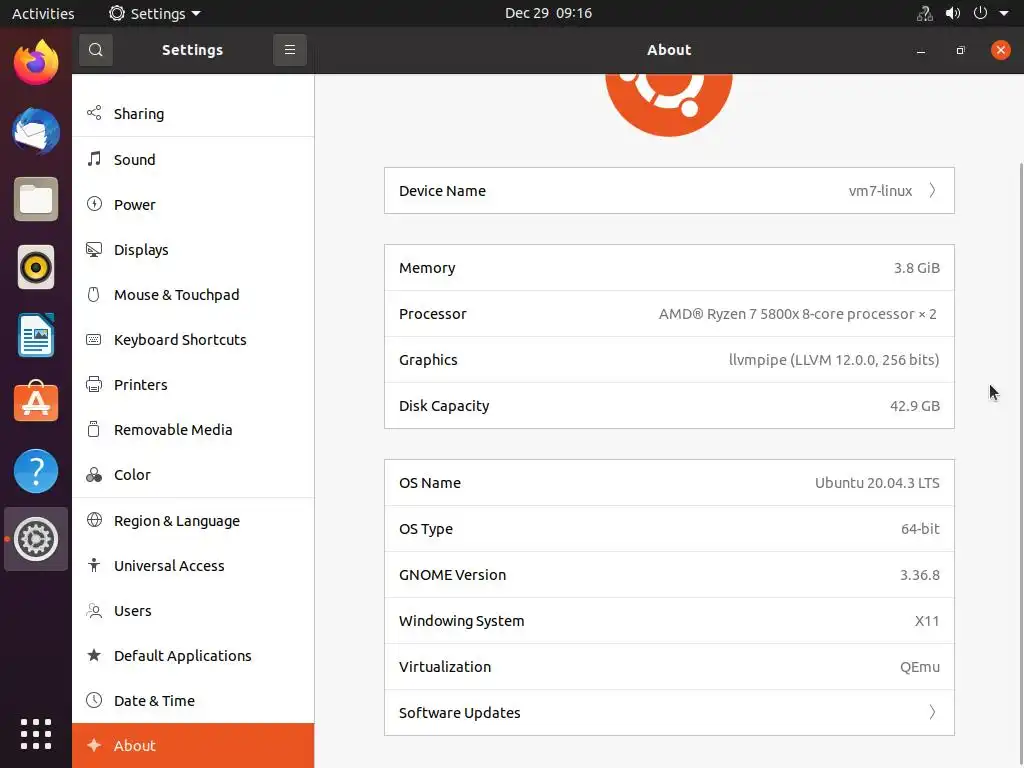Click the volume icon in top bar

[953, 13]
